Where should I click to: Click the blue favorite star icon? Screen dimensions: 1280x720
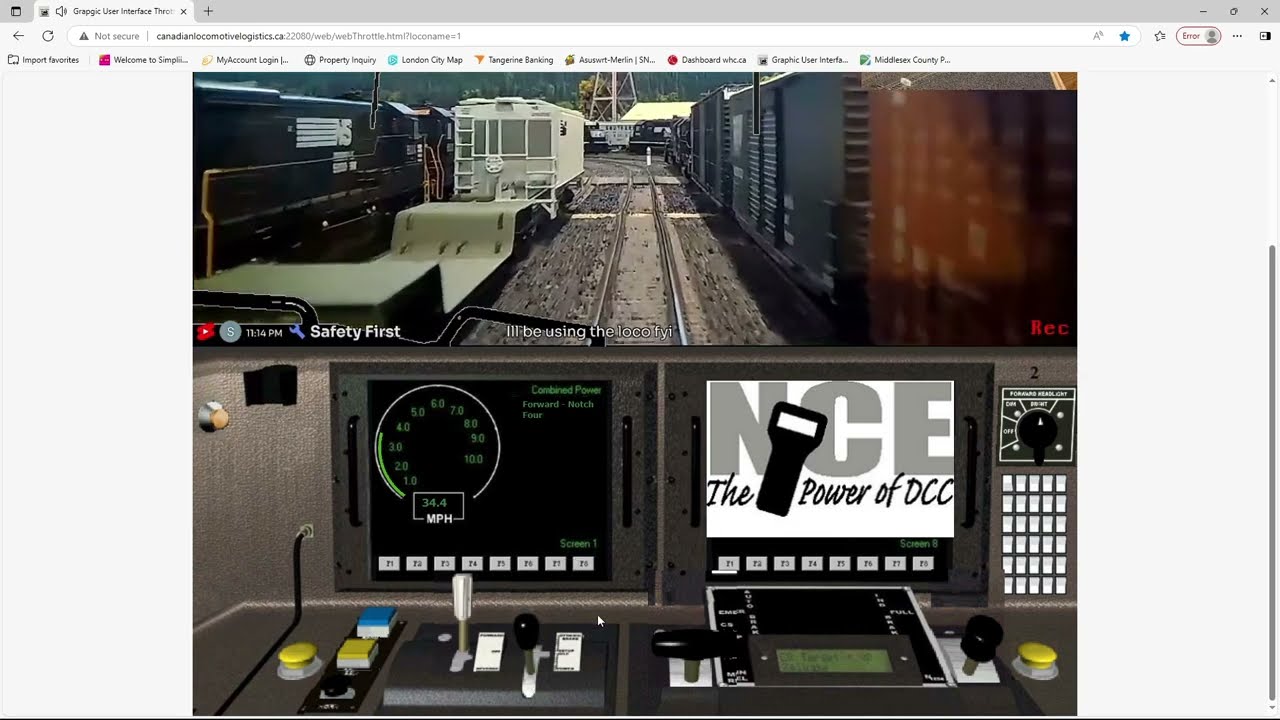point(1125,36)
